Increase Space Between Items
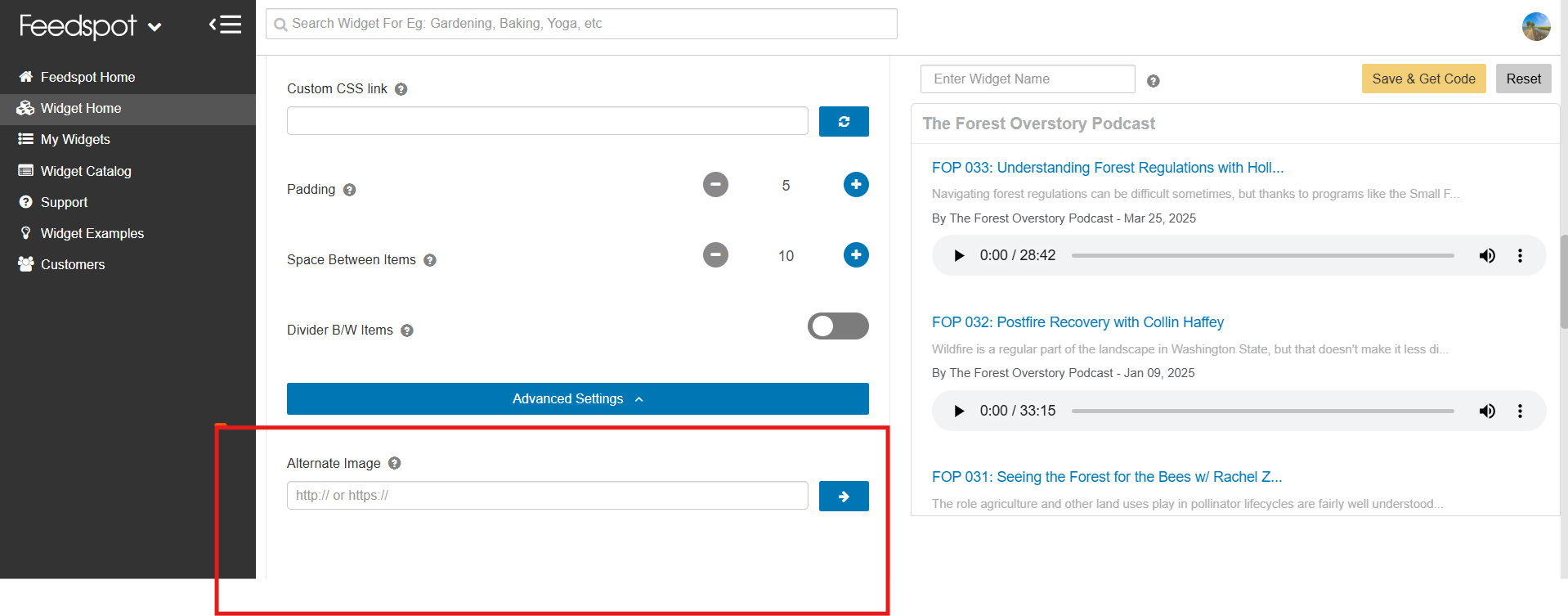 point(856,254)
